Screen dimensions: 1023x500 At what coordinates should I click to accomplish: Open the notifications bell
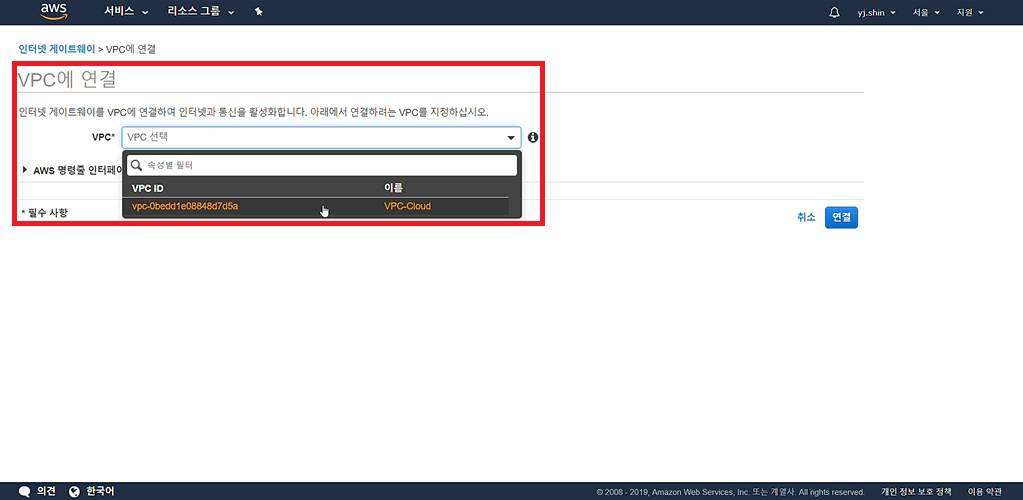click(834, 12)
